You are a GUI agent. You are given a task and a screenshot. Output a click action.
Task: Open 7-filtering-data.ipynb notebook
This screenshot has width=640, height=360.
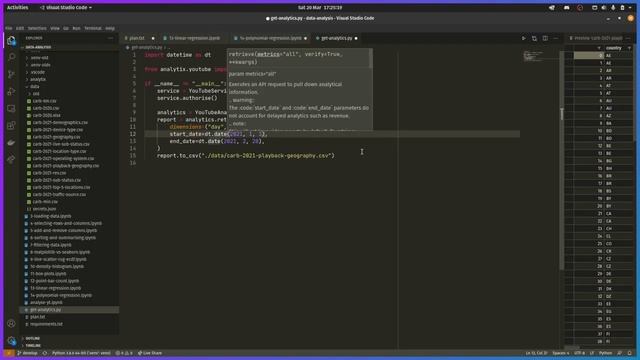click(51, 245)
